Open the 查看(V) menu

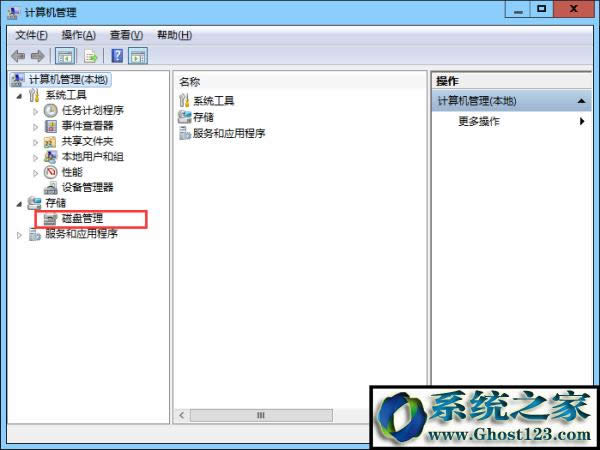(x=126, y=35)
